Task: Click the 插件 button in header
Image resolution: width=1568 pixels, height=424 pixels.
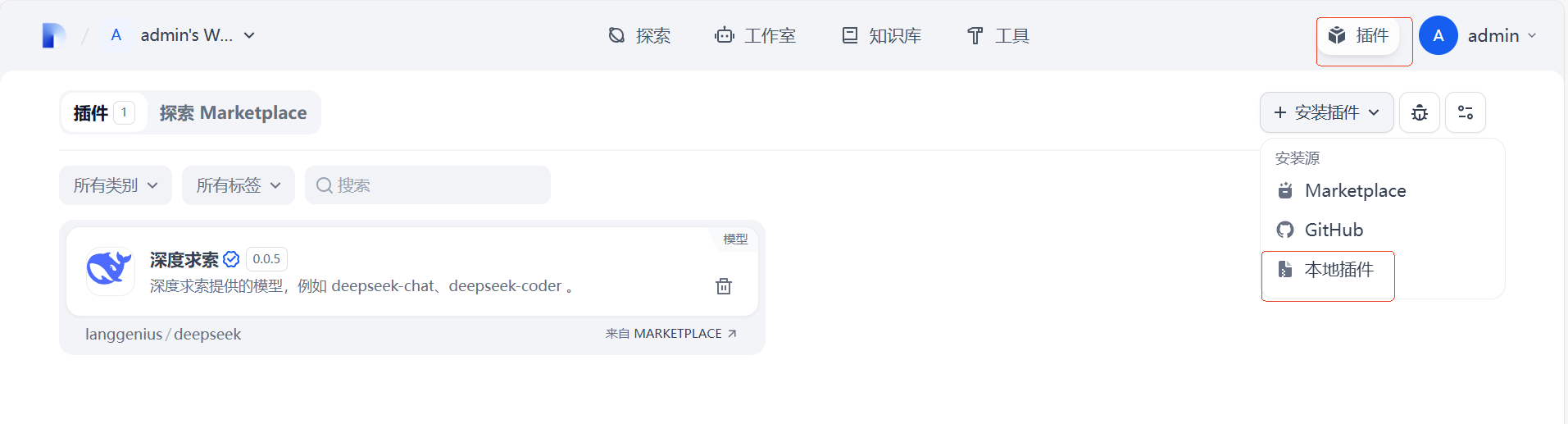Action: coord(1358,36)
